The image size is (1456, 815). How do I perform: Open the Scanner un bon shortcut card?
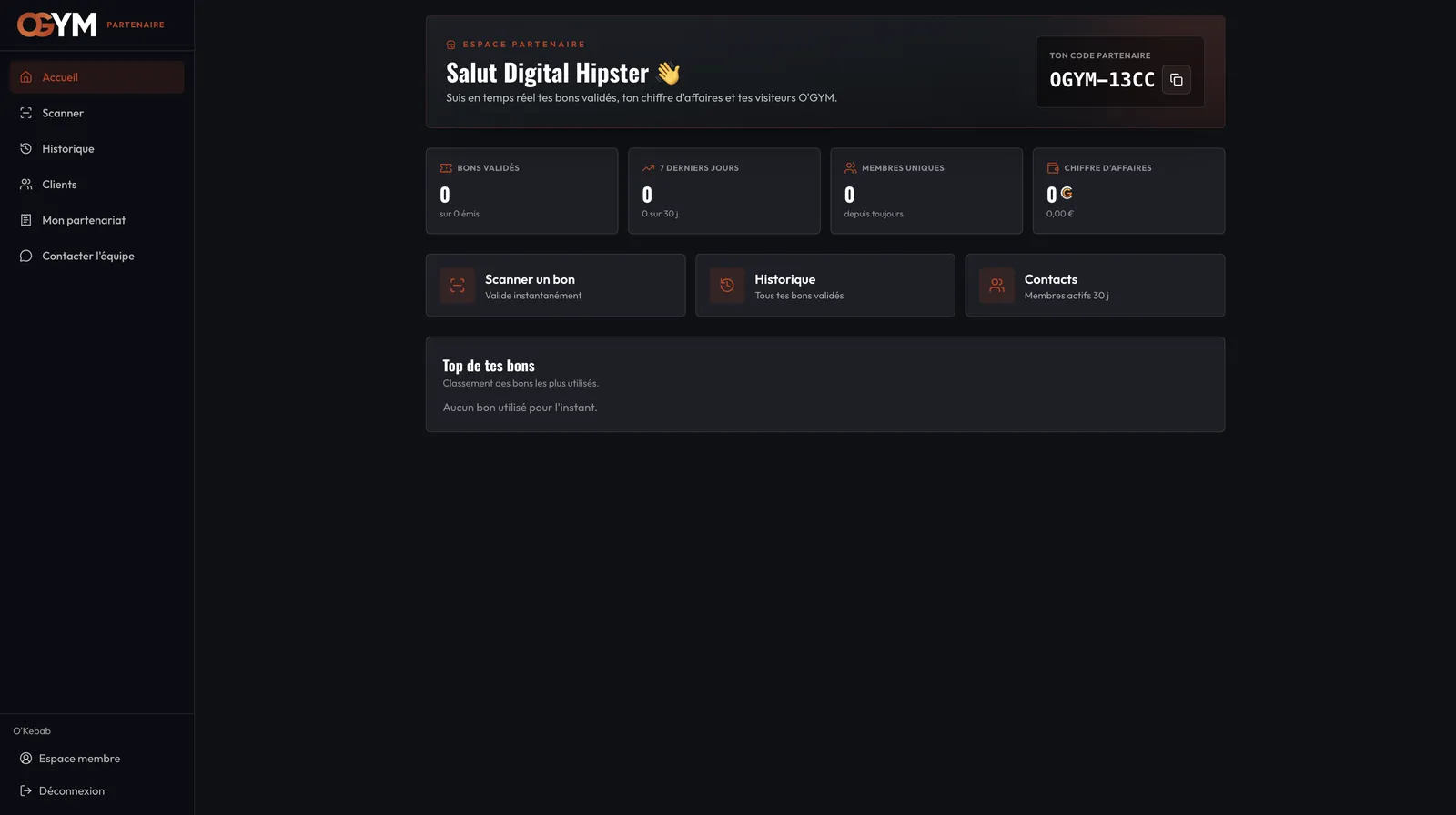coord(555,286)
